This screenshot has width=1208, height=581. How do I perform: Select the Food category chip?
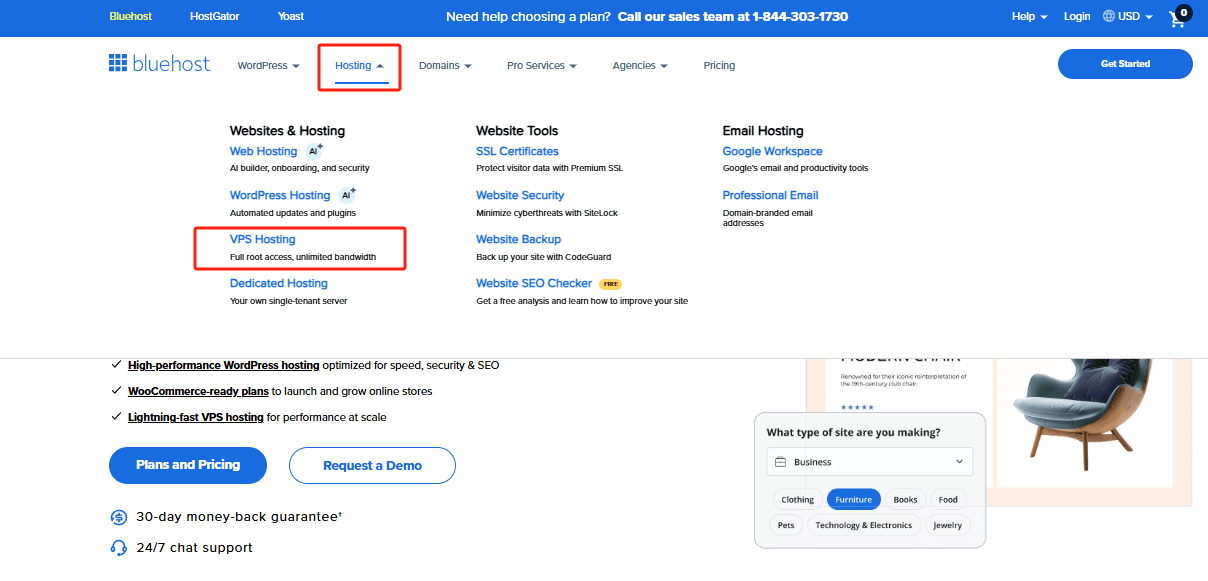click(948, 499)
